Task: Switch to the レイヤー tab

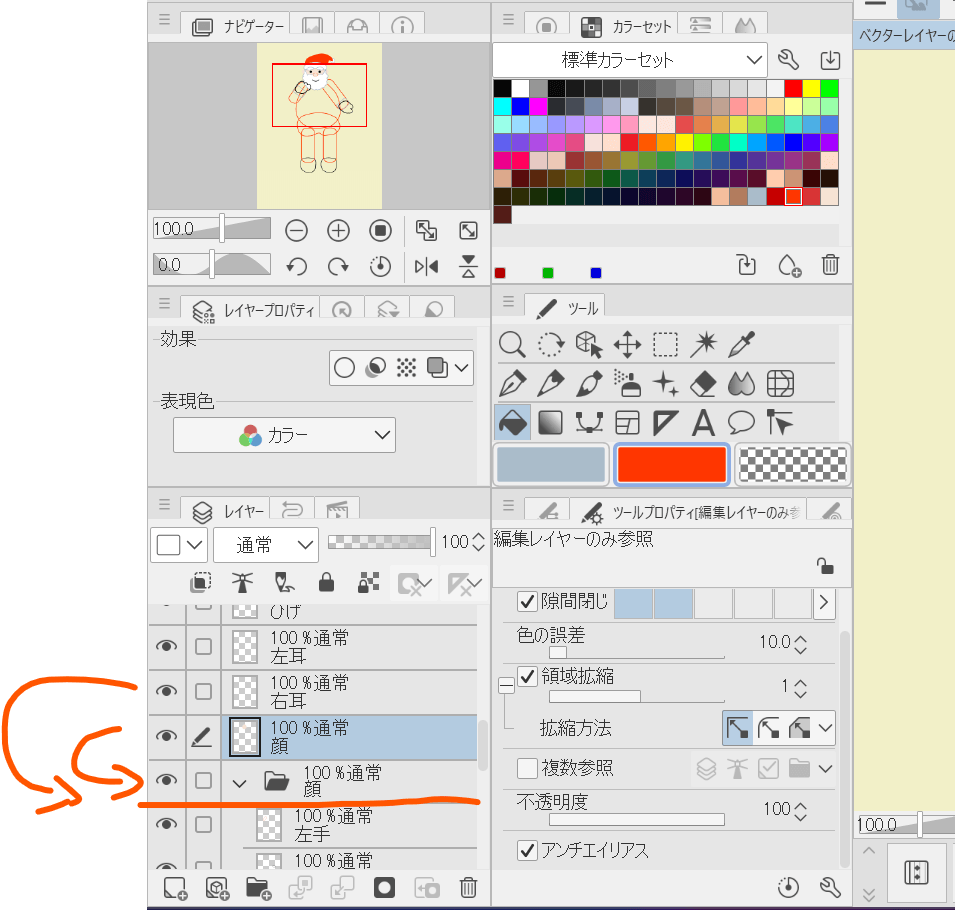Action: [x=225, y=511]
